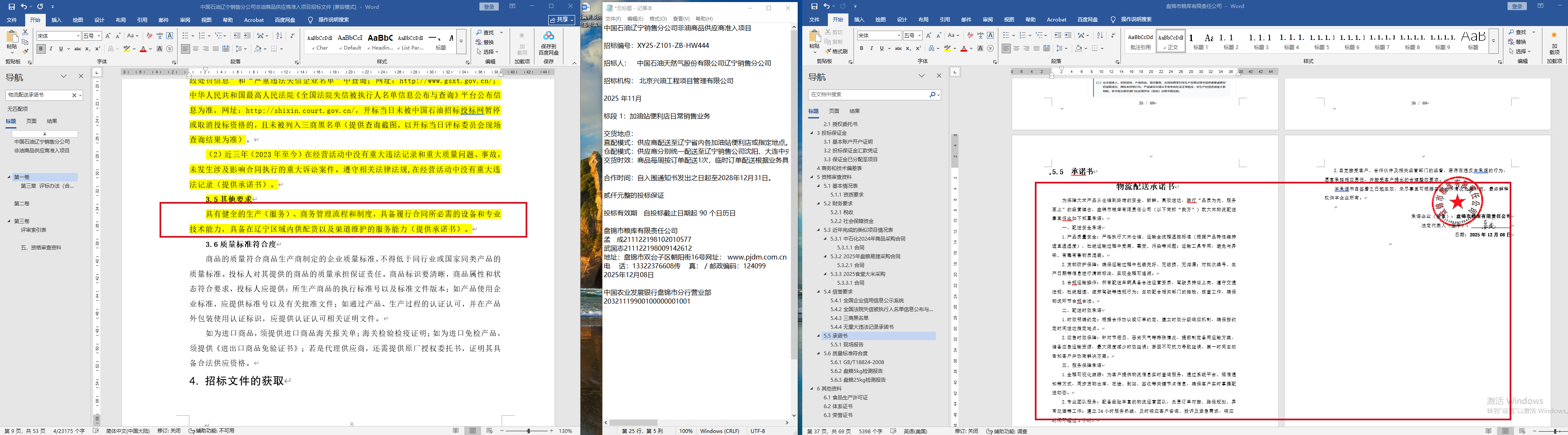Collapse 3 投标保证金 in right navigation tree
1568x435 pixels.
812,133
